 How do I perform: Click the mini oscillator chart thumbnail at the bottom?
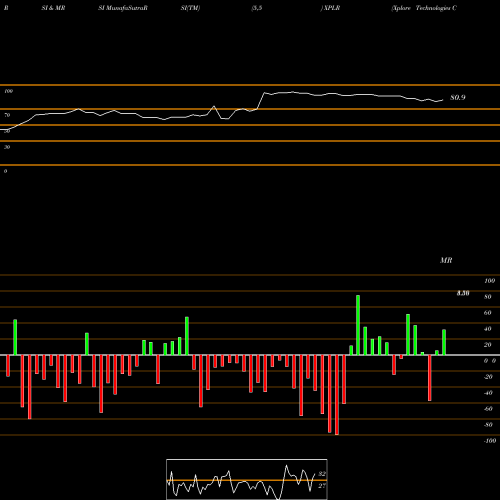pyautogui.click(x=247, y=479)
